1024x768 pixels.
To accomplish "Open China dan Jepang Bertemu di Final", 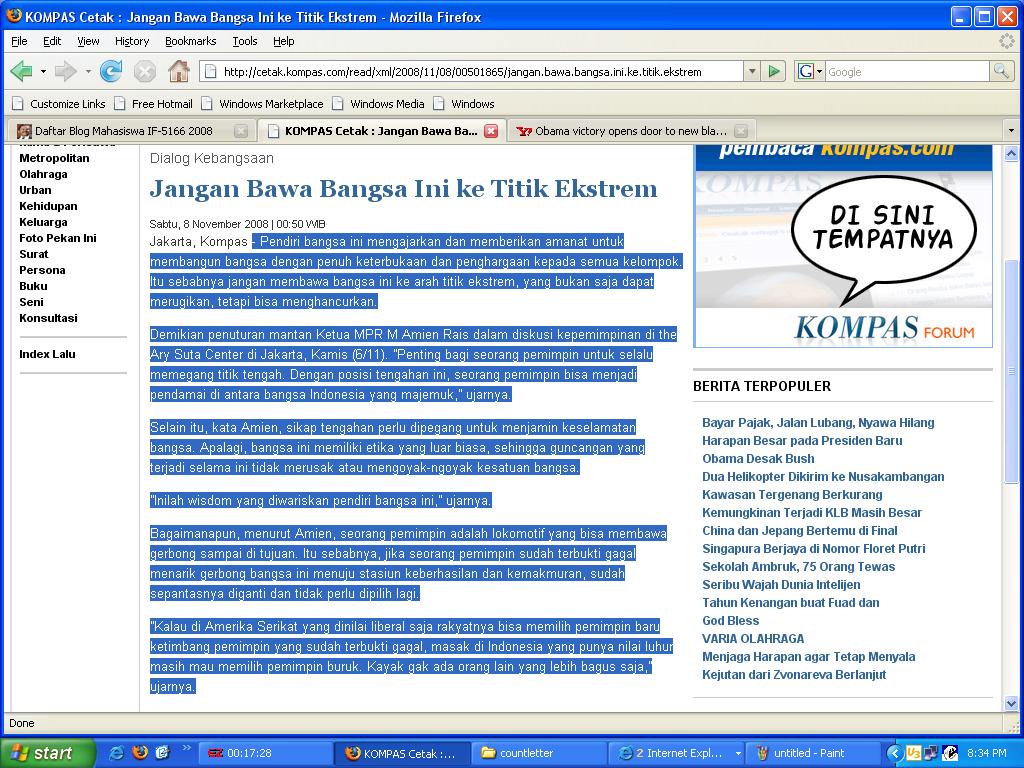I will tap(800, 530).
